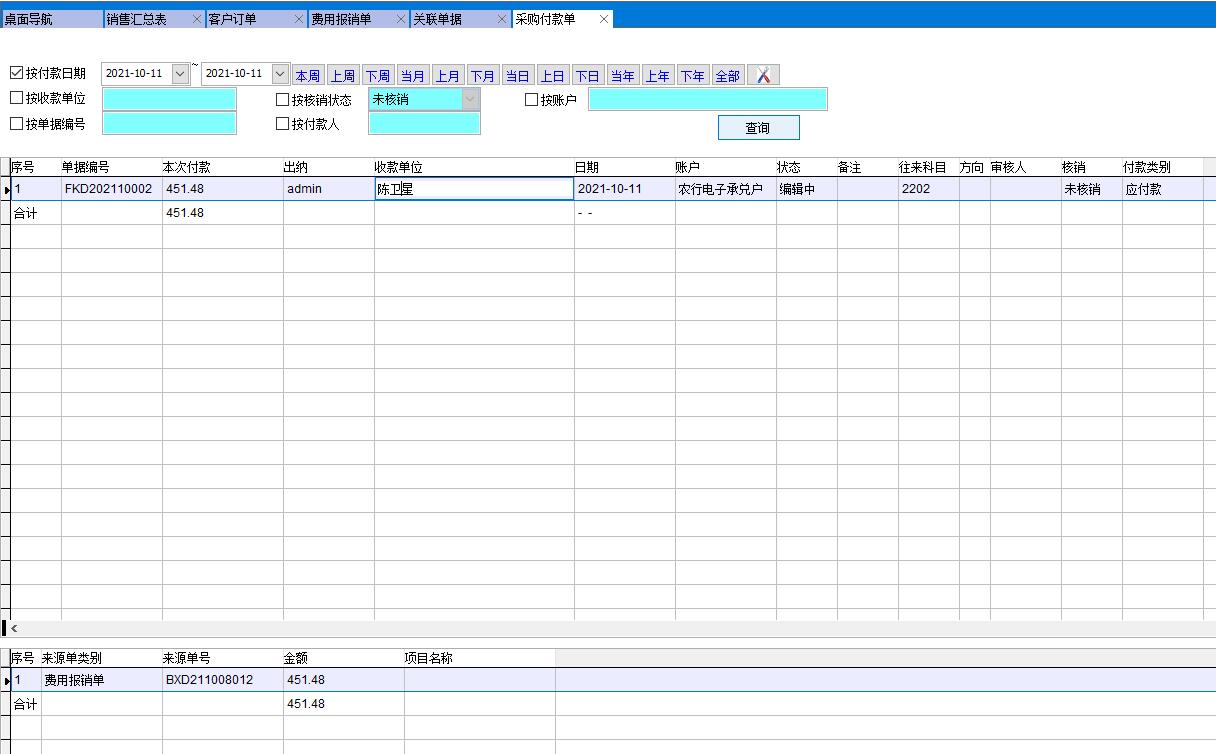Screen dimensions: 1216x754
Task: Click the tools settings icon beside 全部
Action: (x=763, y=75)
